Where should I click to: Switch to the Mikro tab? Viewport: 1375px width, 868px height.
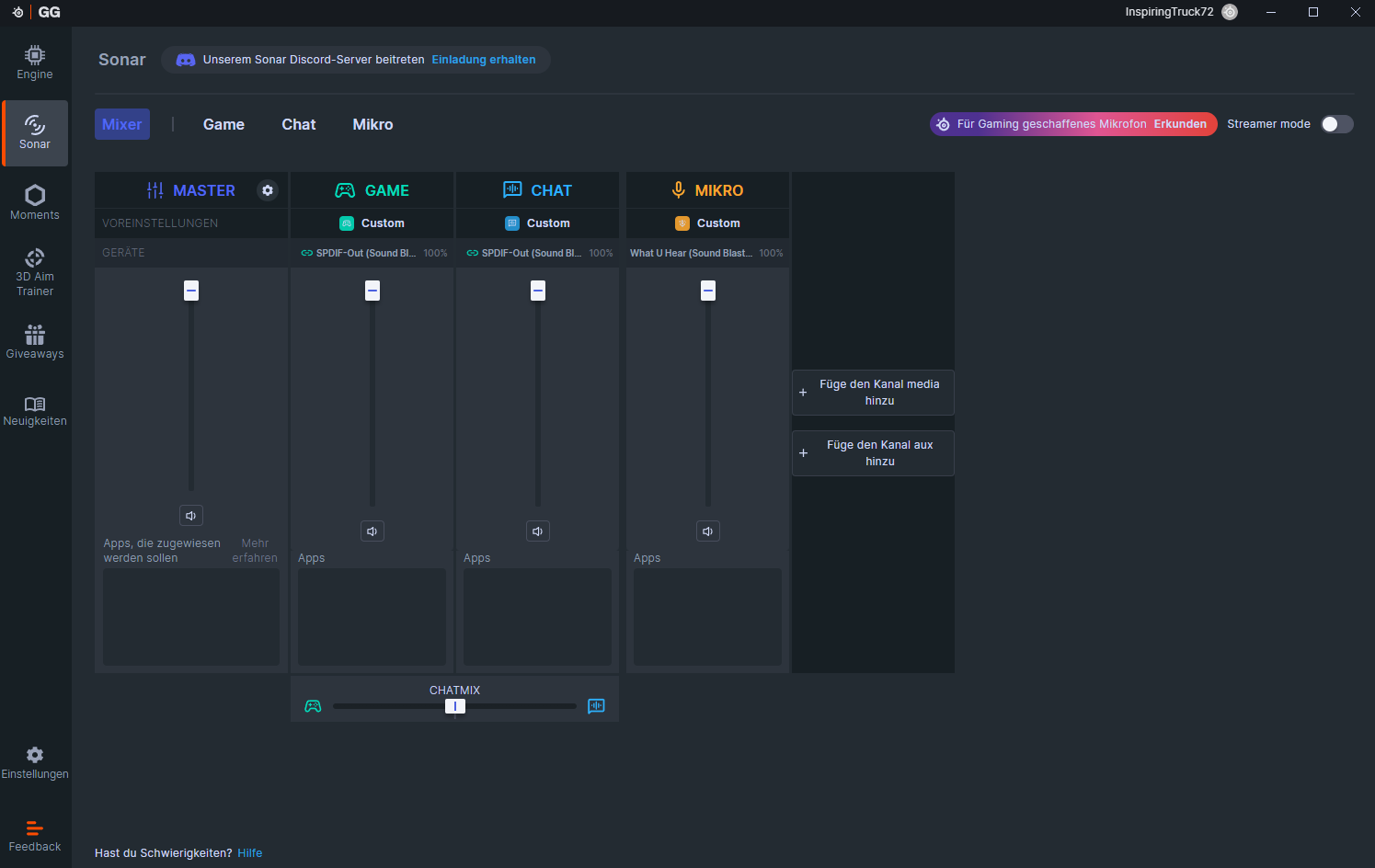tap(372, 124)
